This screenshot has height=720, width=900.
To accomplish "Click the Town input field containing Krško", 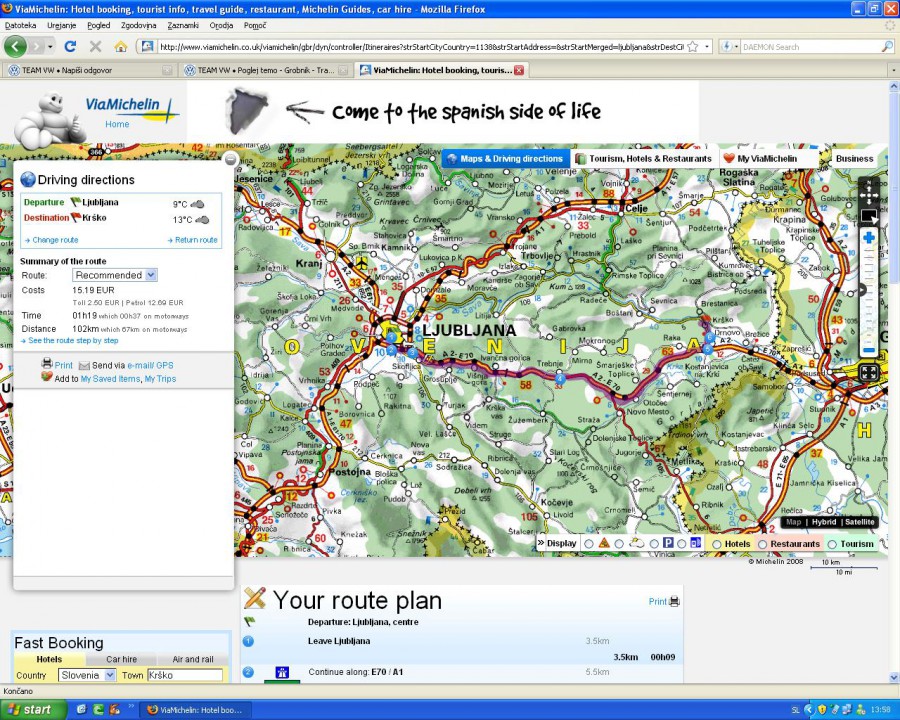I will click(185, 675).
